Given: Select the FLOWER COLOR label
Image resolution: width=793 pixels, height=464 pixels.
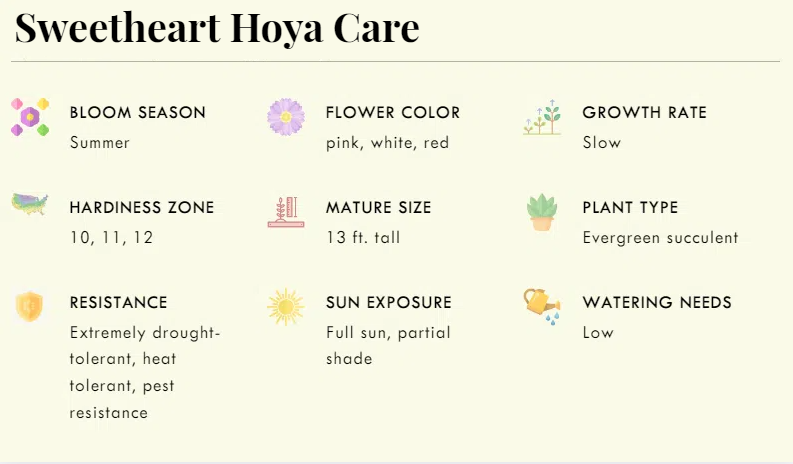Looking at the screenshot, I should 393,113.
